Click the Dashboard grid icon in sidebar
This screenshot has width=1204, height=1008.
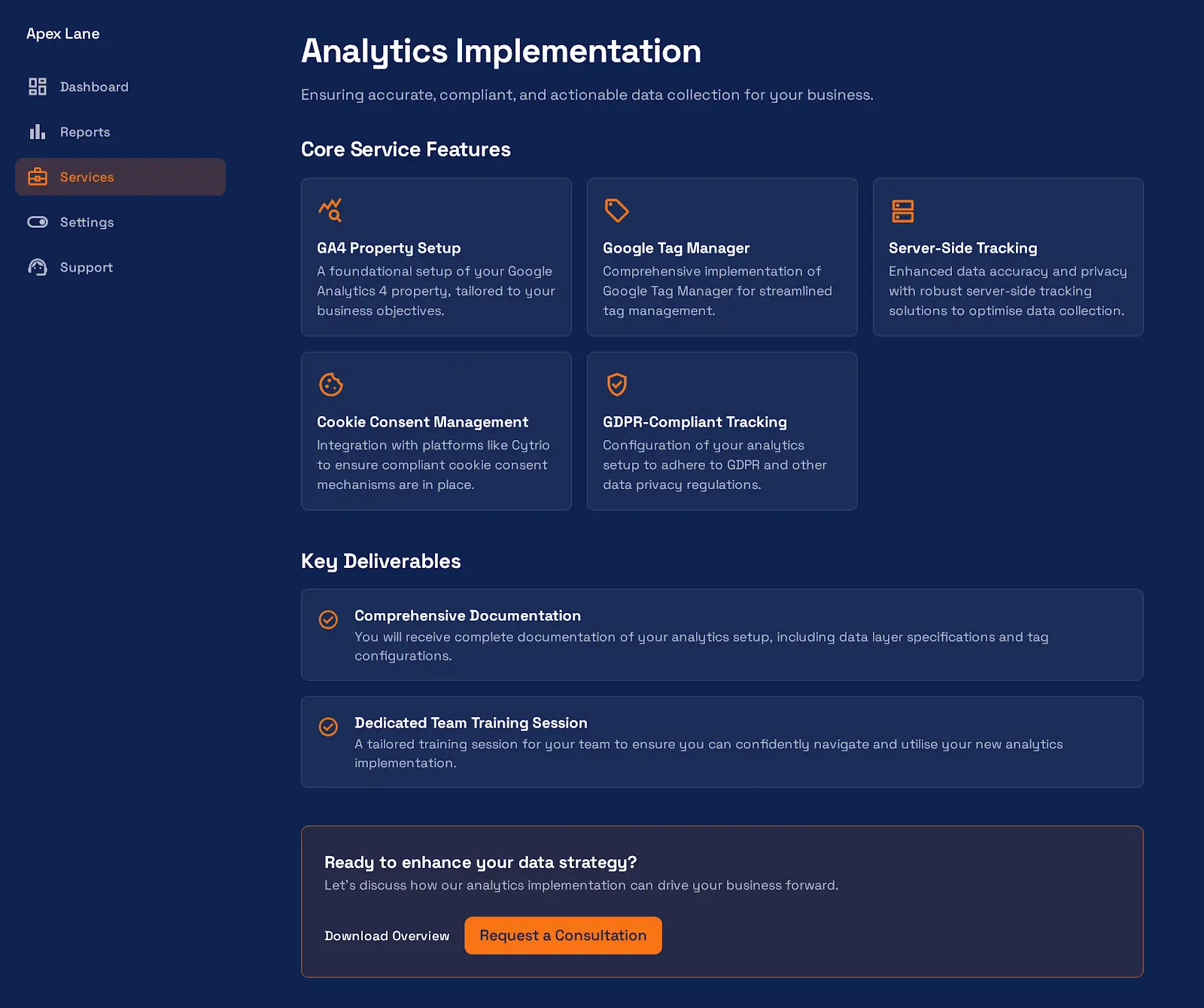point(38,87)
